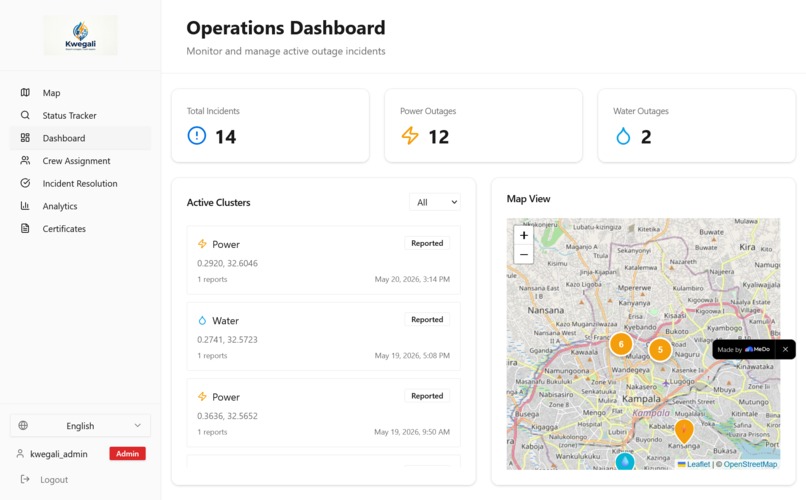Click the blue water drop map marker
Screen dimensions: 806x500
tap(625, 461)
